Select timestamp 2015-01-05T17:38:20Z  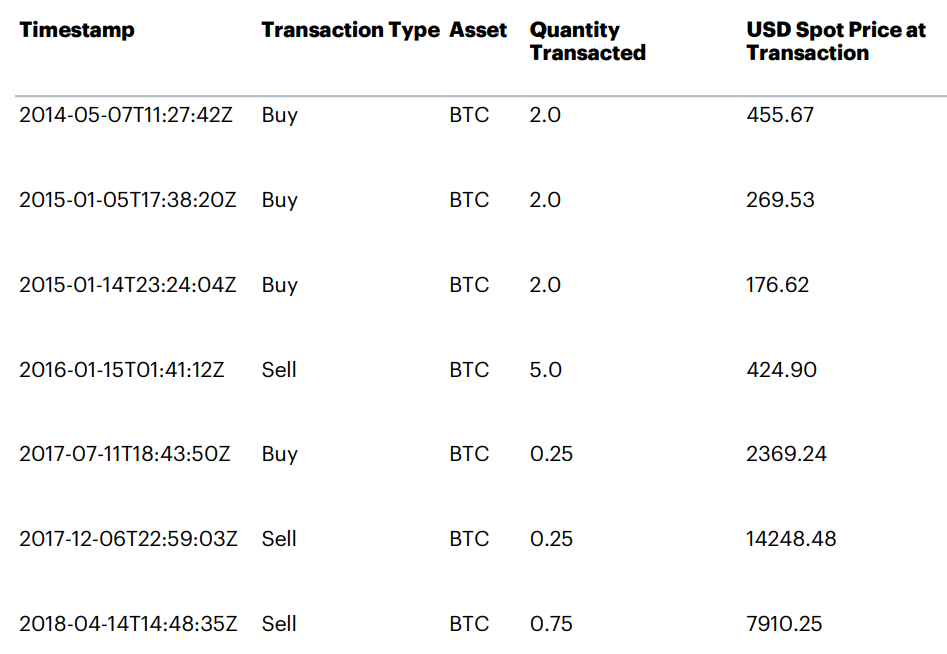128,200
